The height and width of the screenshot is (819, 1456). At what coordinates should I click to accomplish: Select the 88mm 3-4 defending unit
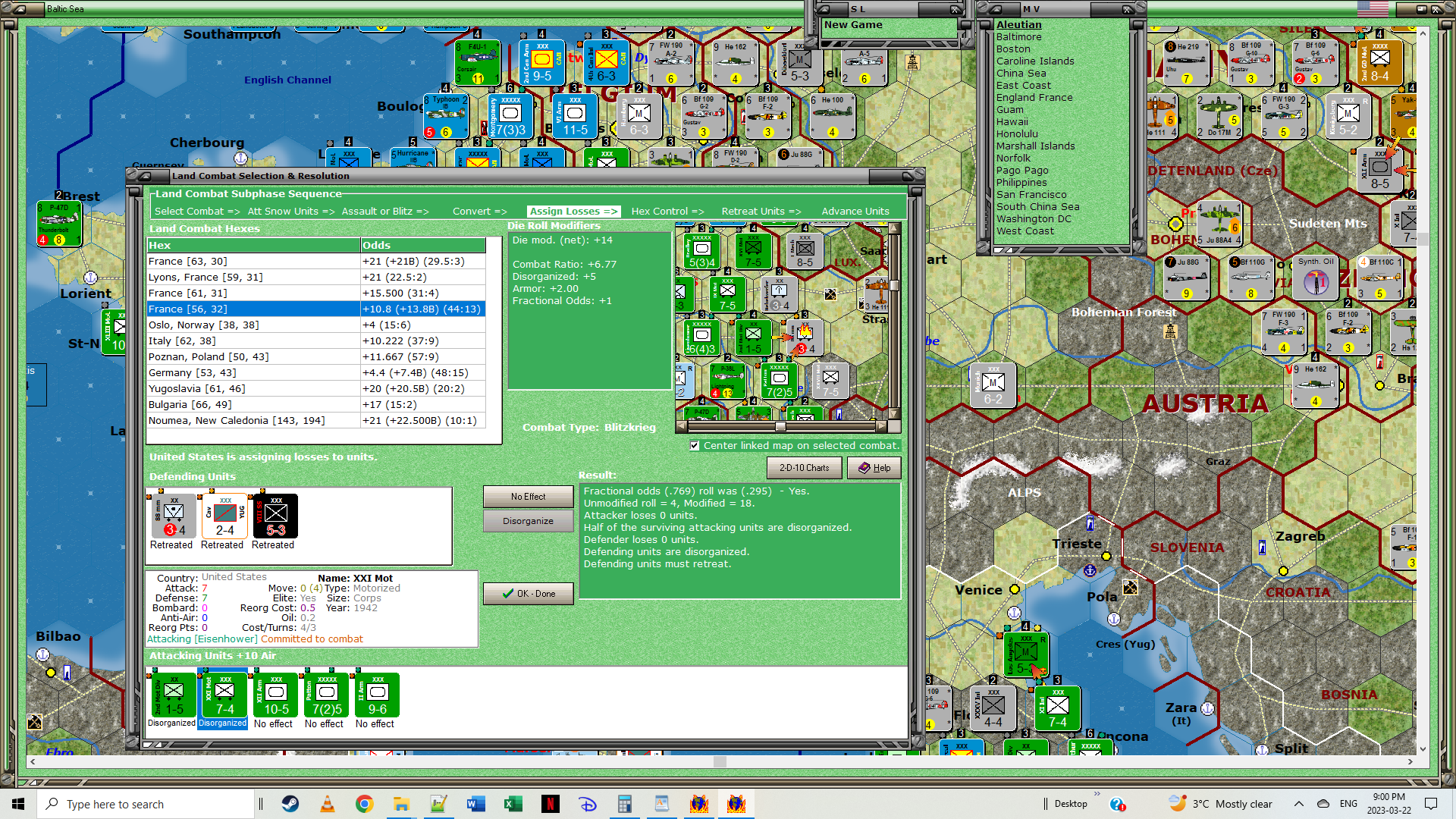(x=172, y=516)
